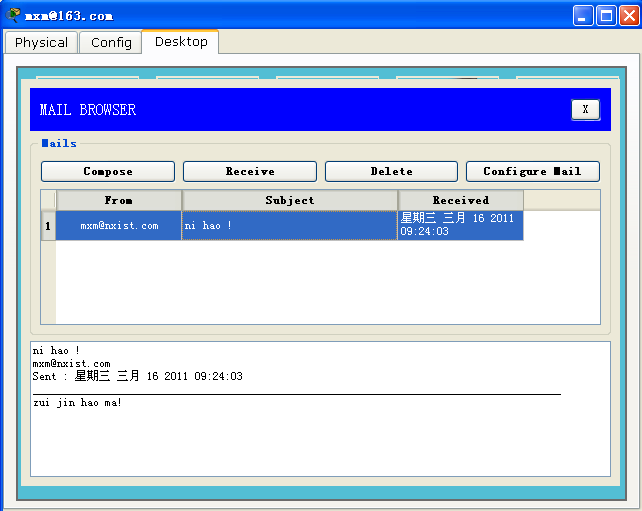Viewport: 642px width, 511px height.
Task: Close Mail Browser with X button
Action: (585, 109)
